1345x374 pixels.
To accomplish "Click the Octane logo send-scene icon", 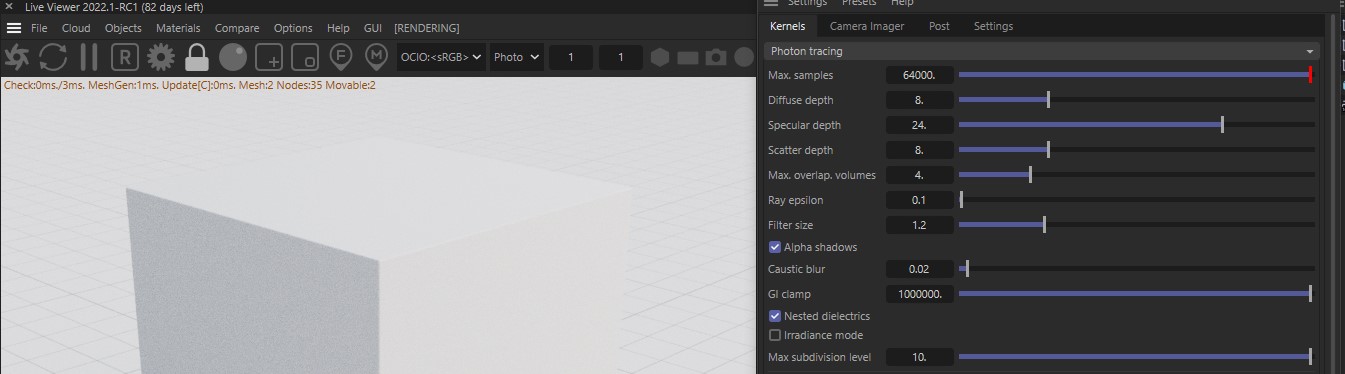I will point(18,57).
